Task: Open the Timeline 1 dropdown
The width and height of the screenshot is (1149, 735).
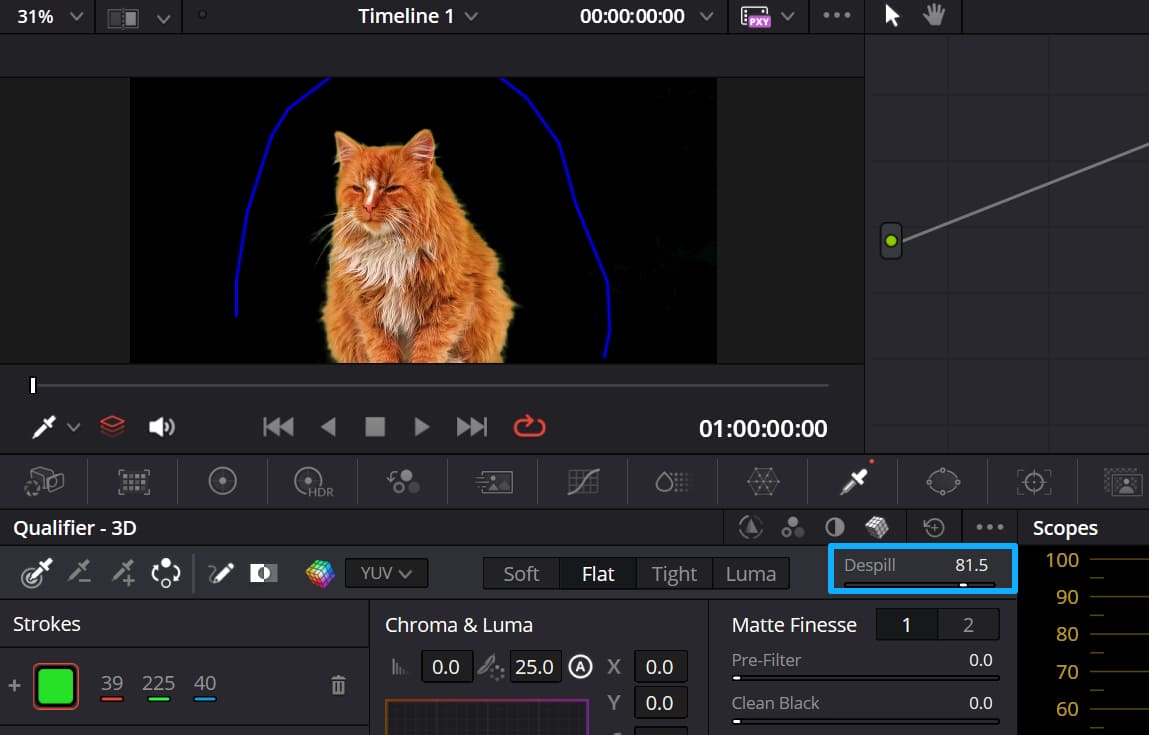Action: pos(418,15)
